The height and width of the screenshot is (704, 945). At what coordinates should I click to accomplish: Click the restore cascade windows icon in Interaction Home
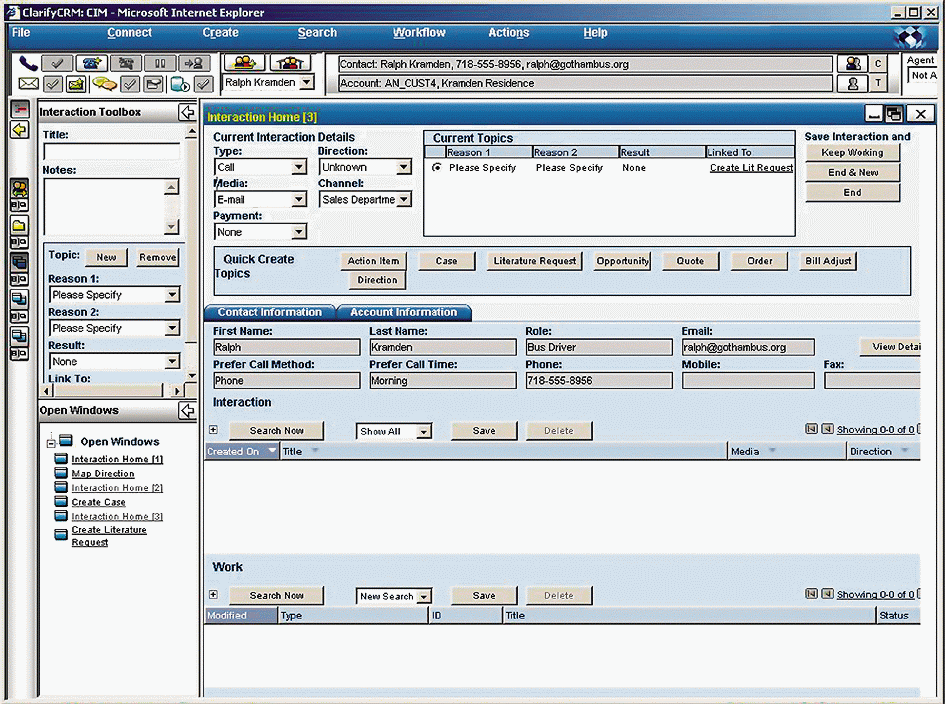click(x=894, y=113)
